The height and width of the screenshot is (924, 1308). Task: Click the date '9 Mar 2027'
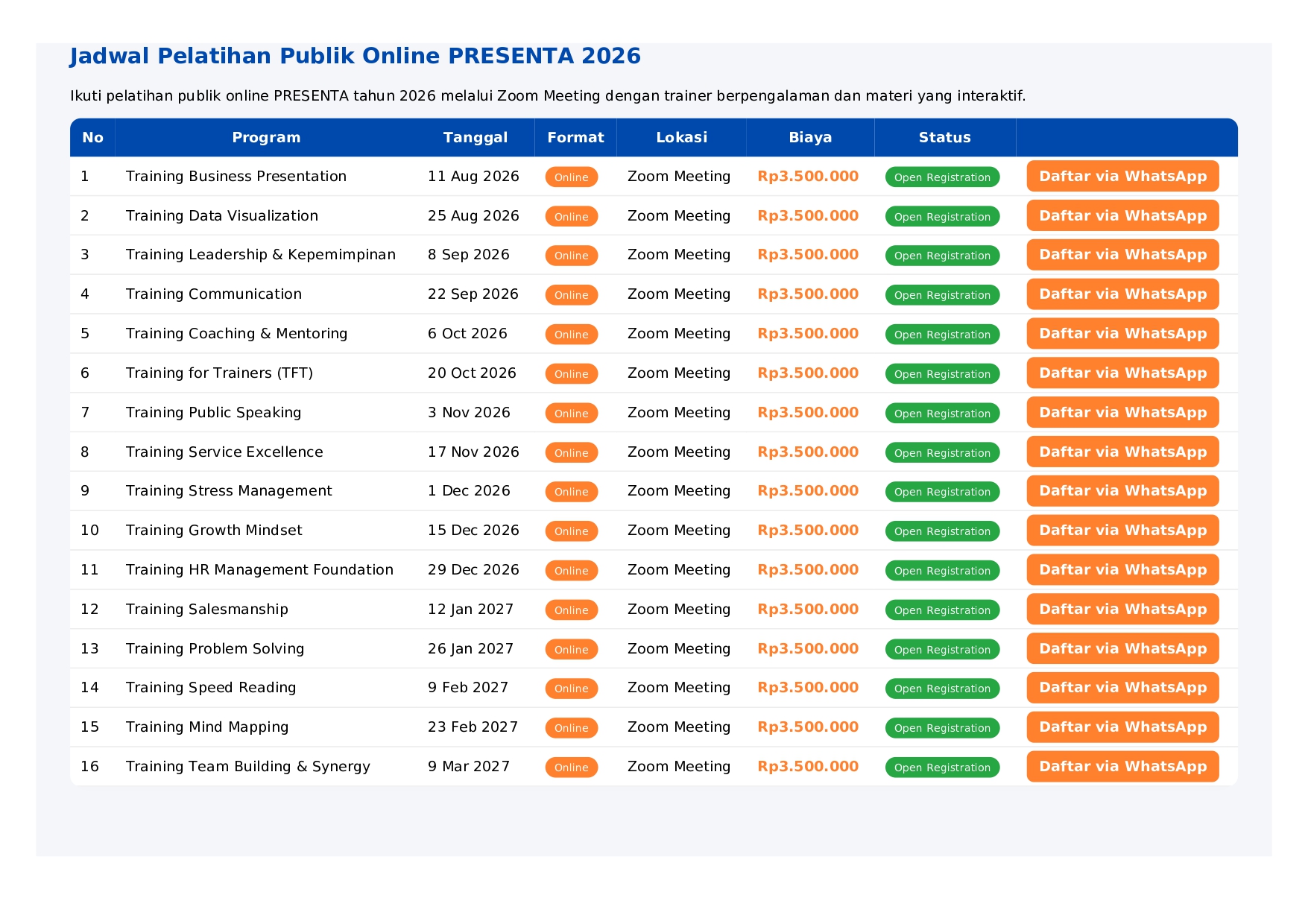[x=469, y=767]
